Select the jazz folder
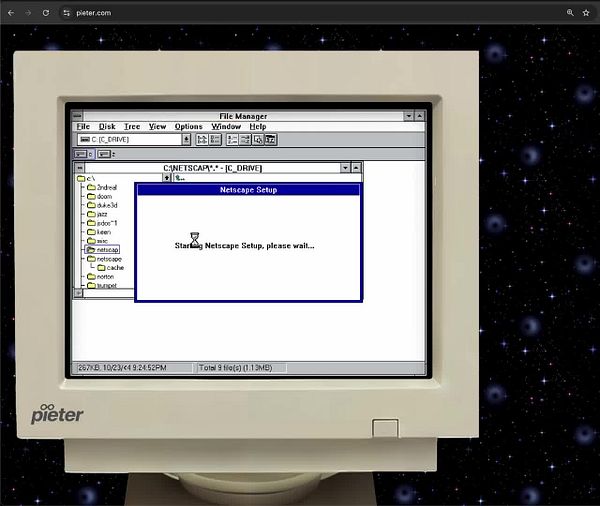Screen dimensions: 600x506 (98, 214)
